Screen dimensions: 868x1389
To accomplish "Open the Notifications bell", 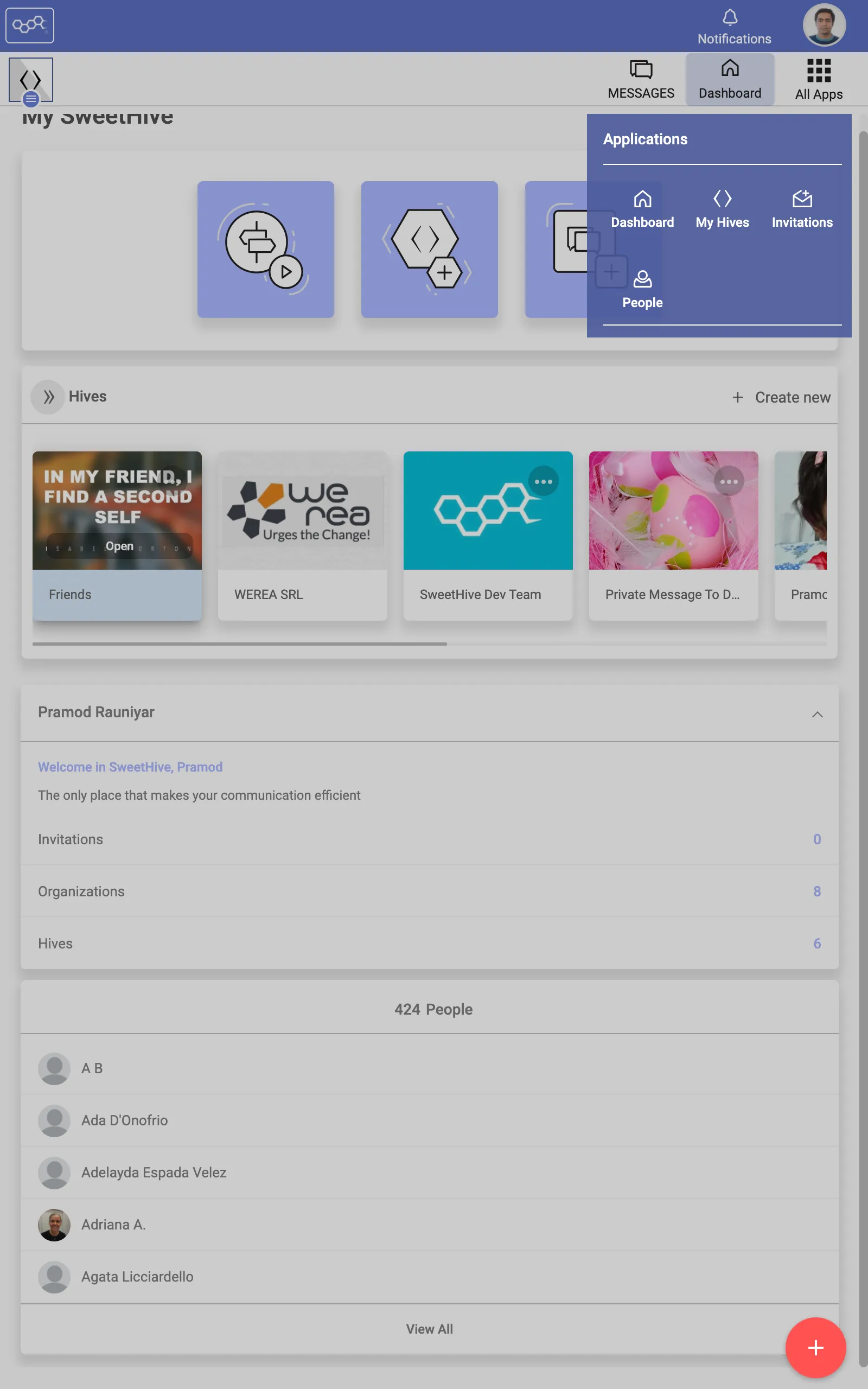I will (x=733, y=27).
